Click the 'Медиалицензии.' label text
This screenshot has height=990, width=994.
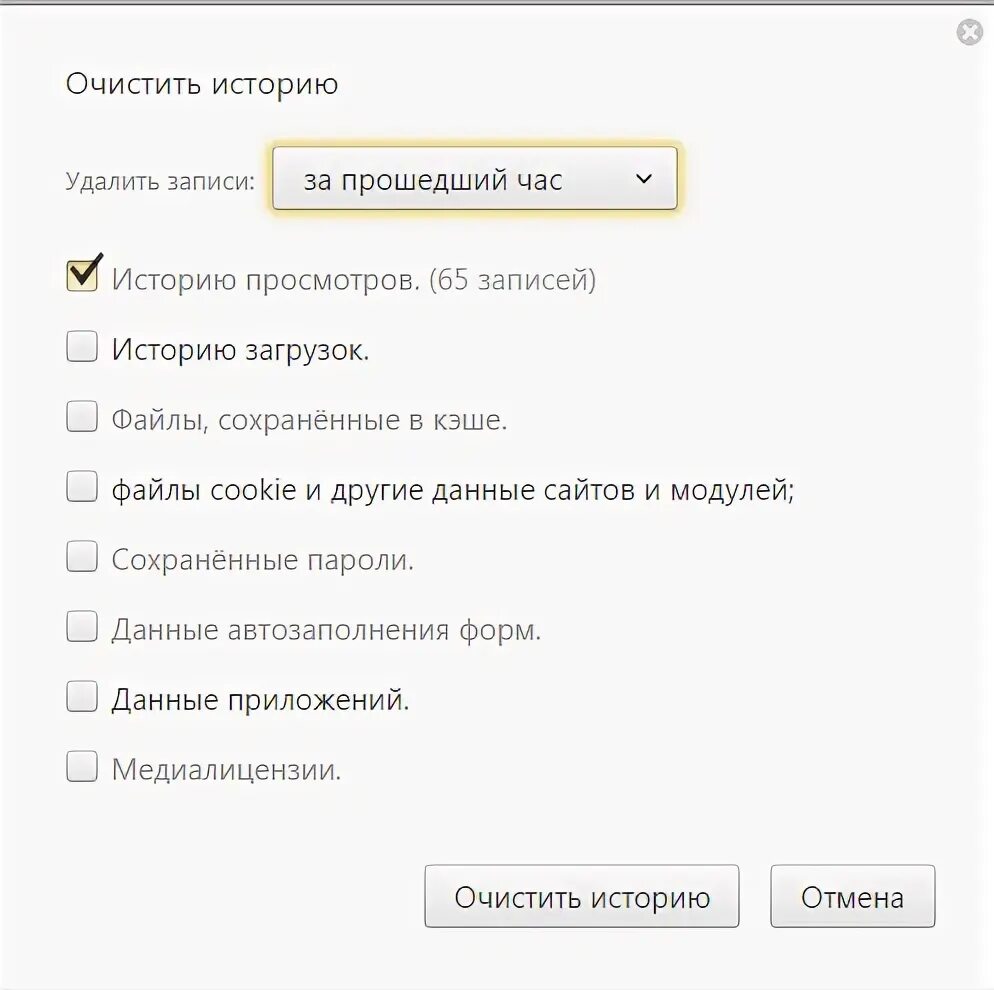click(x=226, y=770)
